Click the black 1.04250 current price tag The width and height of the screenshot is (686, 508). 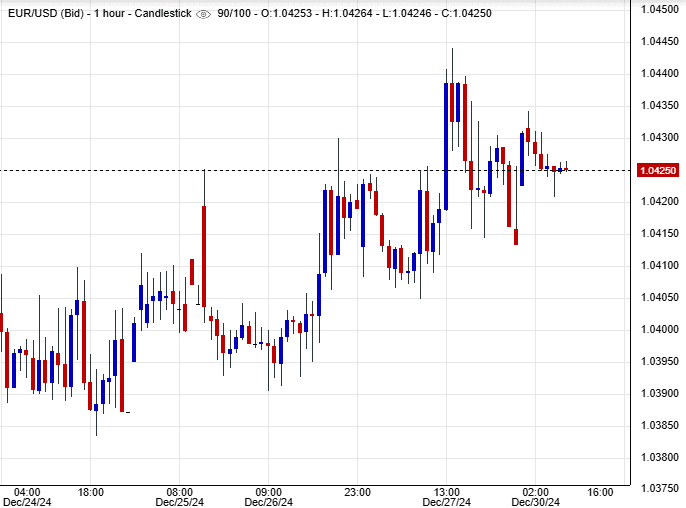659,170
